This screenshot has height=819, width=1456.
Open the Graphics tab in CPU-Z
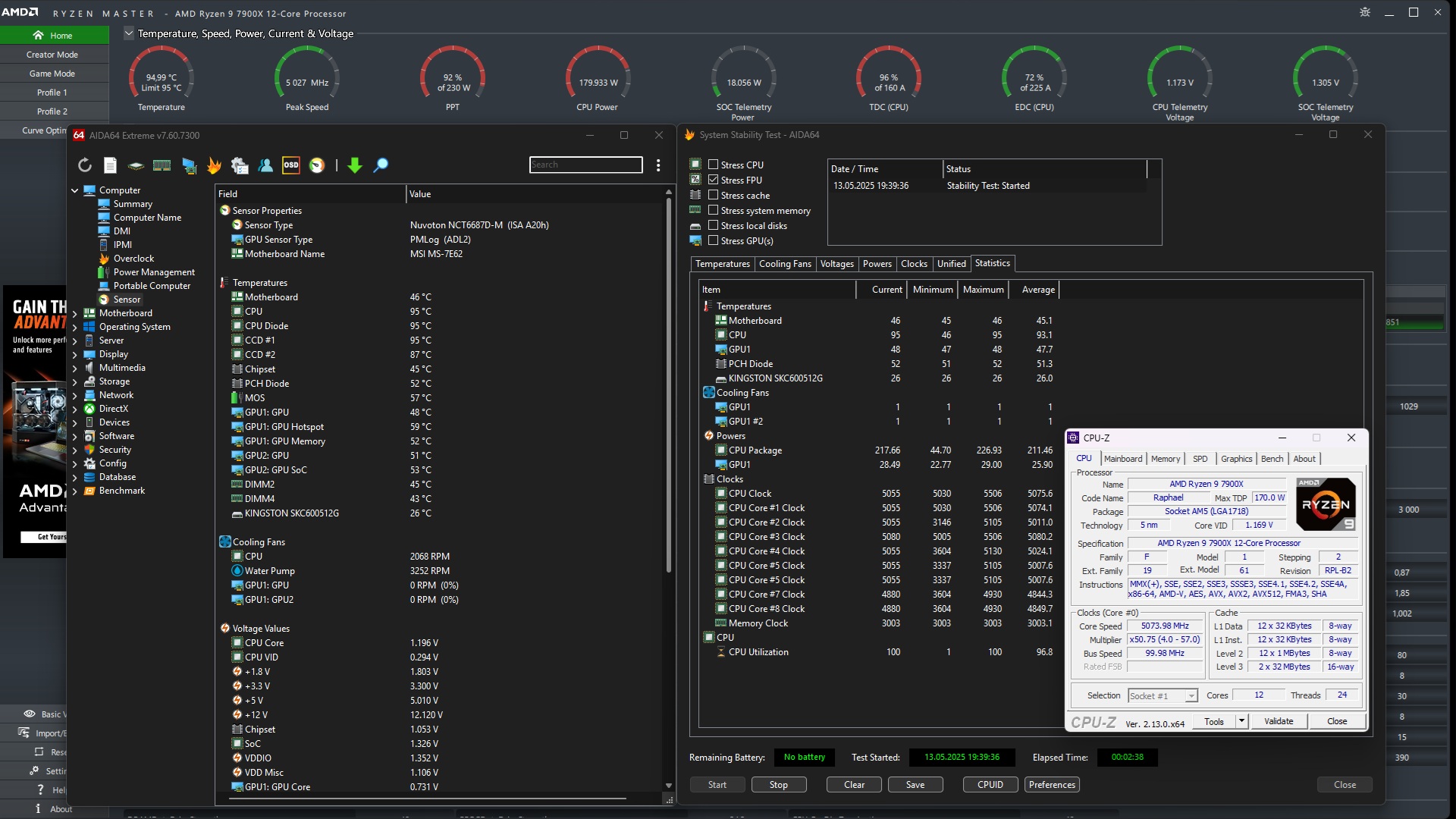[1236, 459]
